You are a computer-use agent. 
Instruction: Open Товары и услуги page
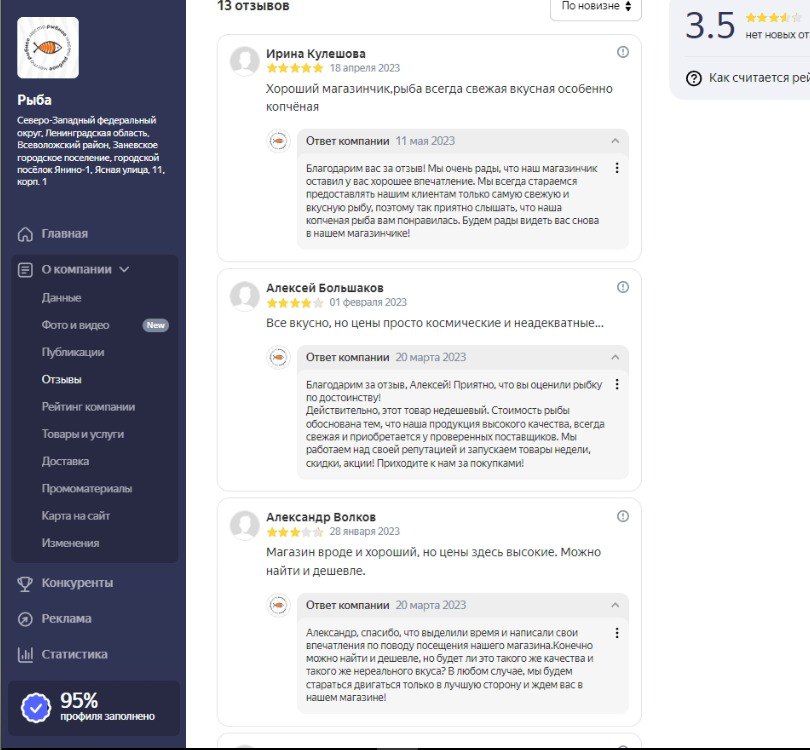tap(82, 434)
